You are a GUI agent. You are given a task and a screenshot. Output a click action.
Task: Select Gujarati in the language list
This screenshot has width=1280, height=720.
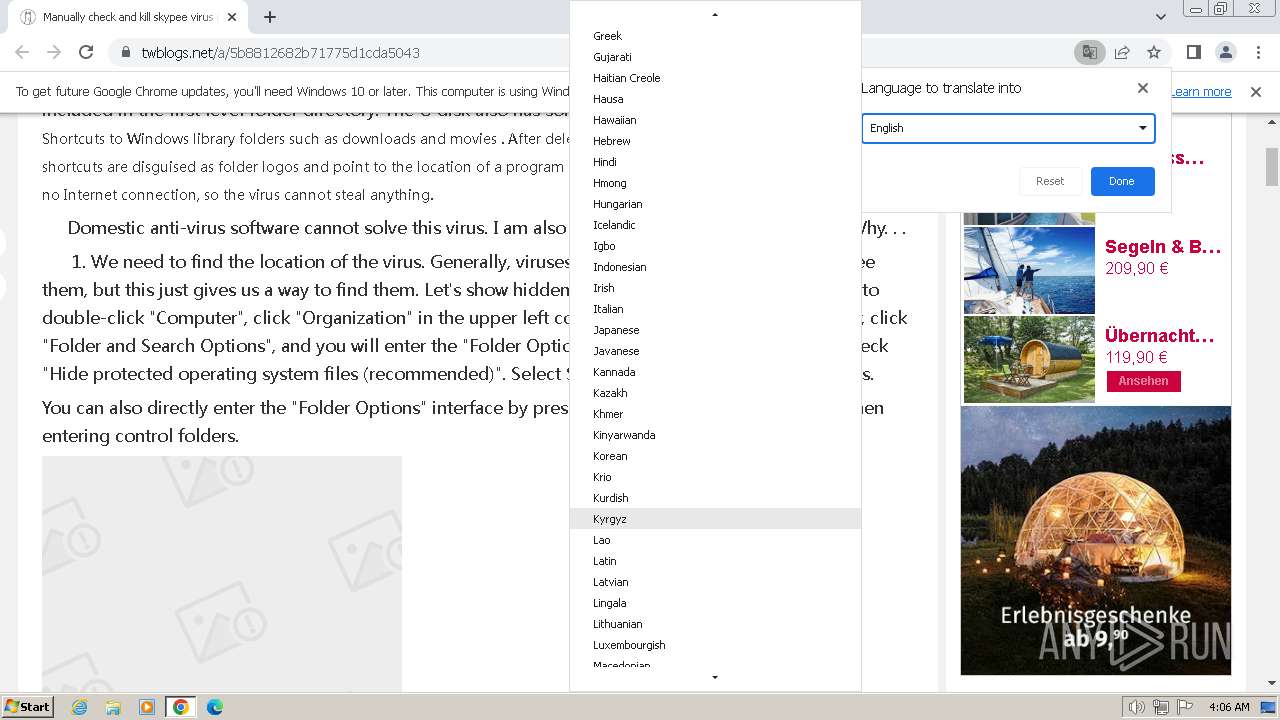tap(715, 57)
